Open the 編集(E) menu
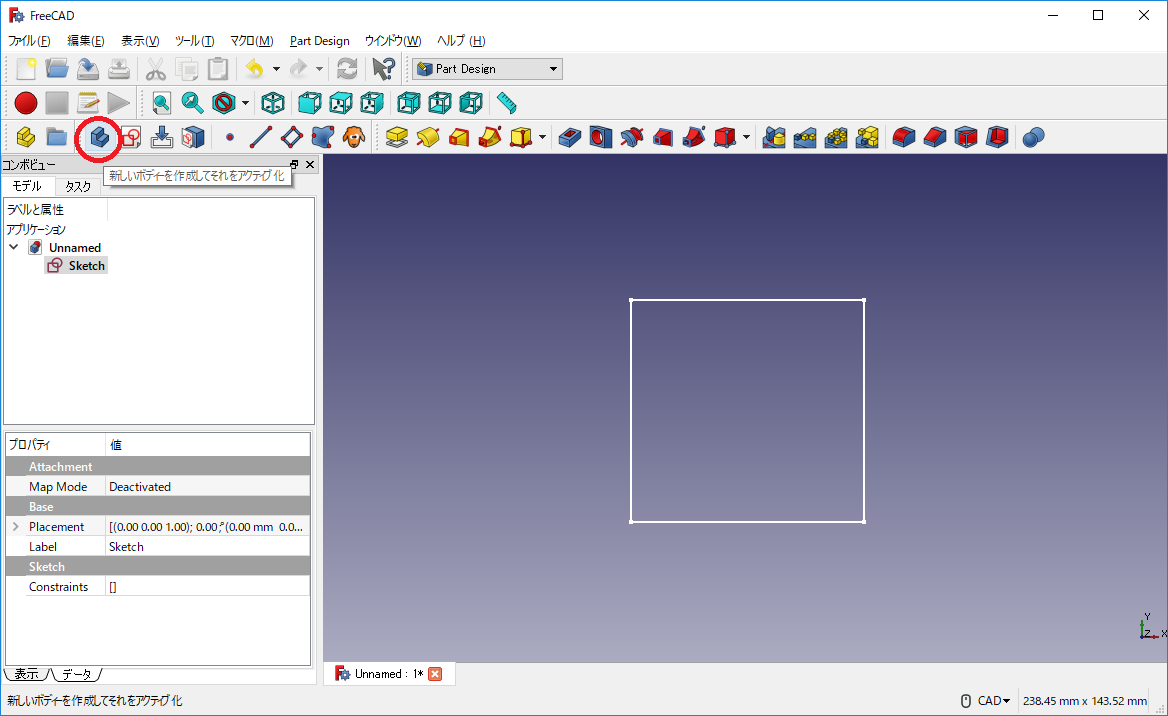 [86, 41]
